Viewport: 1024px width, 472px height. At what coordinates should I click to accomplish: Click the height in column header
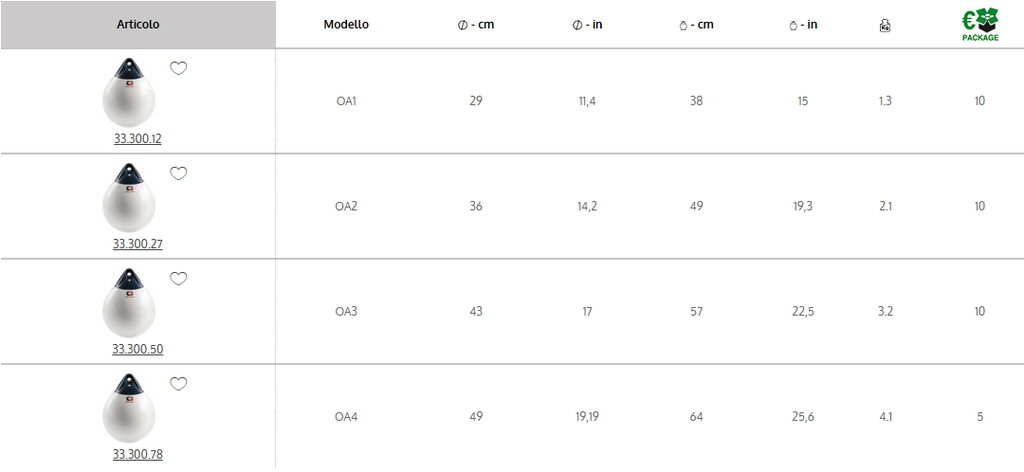(803, 25)
